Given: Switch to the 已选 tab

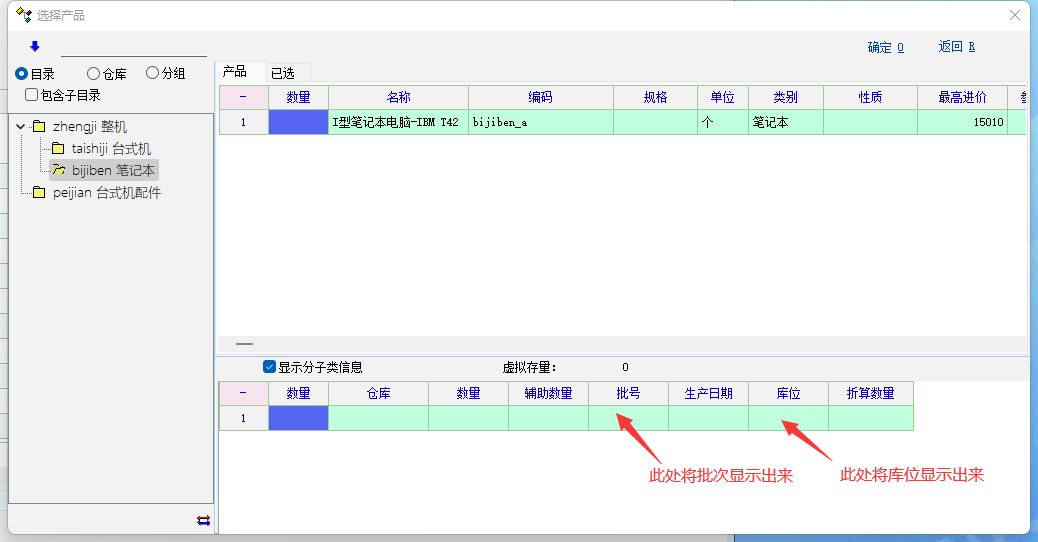Looking at the screenshot, I should point(283,73).
